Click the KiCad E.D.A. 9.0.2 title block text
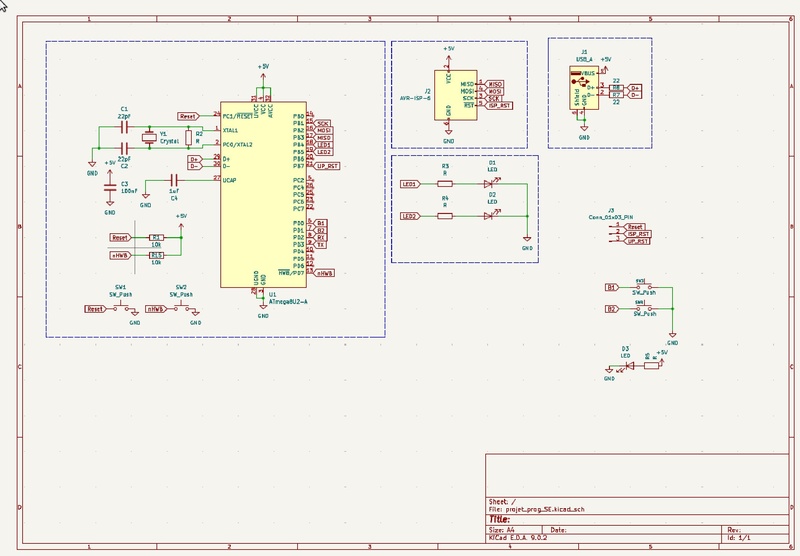This screenshot has width=800, height=556. (x=518, y=538)
